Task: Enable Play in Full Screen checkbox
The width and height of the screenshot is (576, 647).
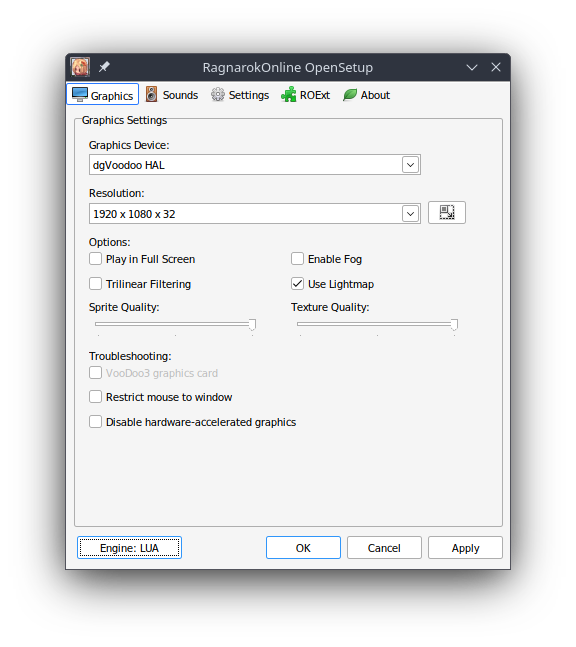Action: click(95, 259)
